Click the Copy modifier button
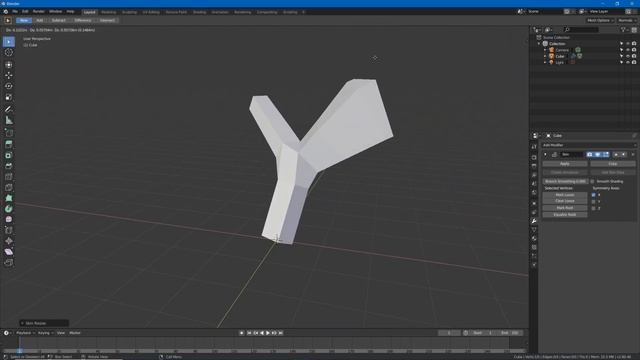640x360 pixels. pyautogui.click(x=613, y=164)
